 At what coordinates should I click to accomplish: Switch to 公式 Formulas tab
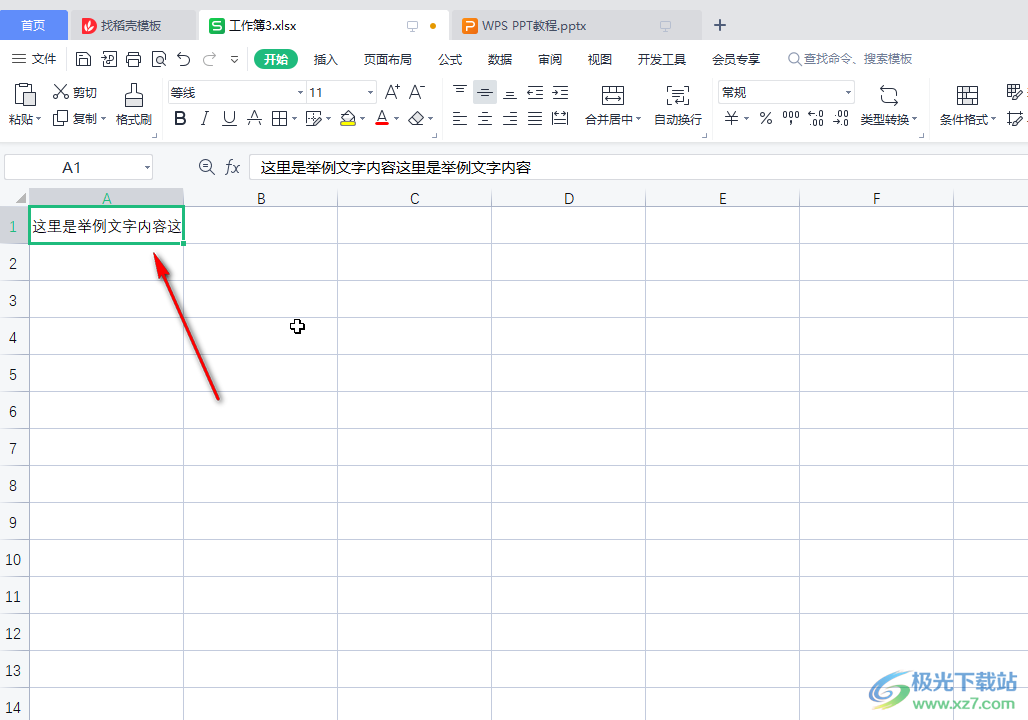pos(450,60)
